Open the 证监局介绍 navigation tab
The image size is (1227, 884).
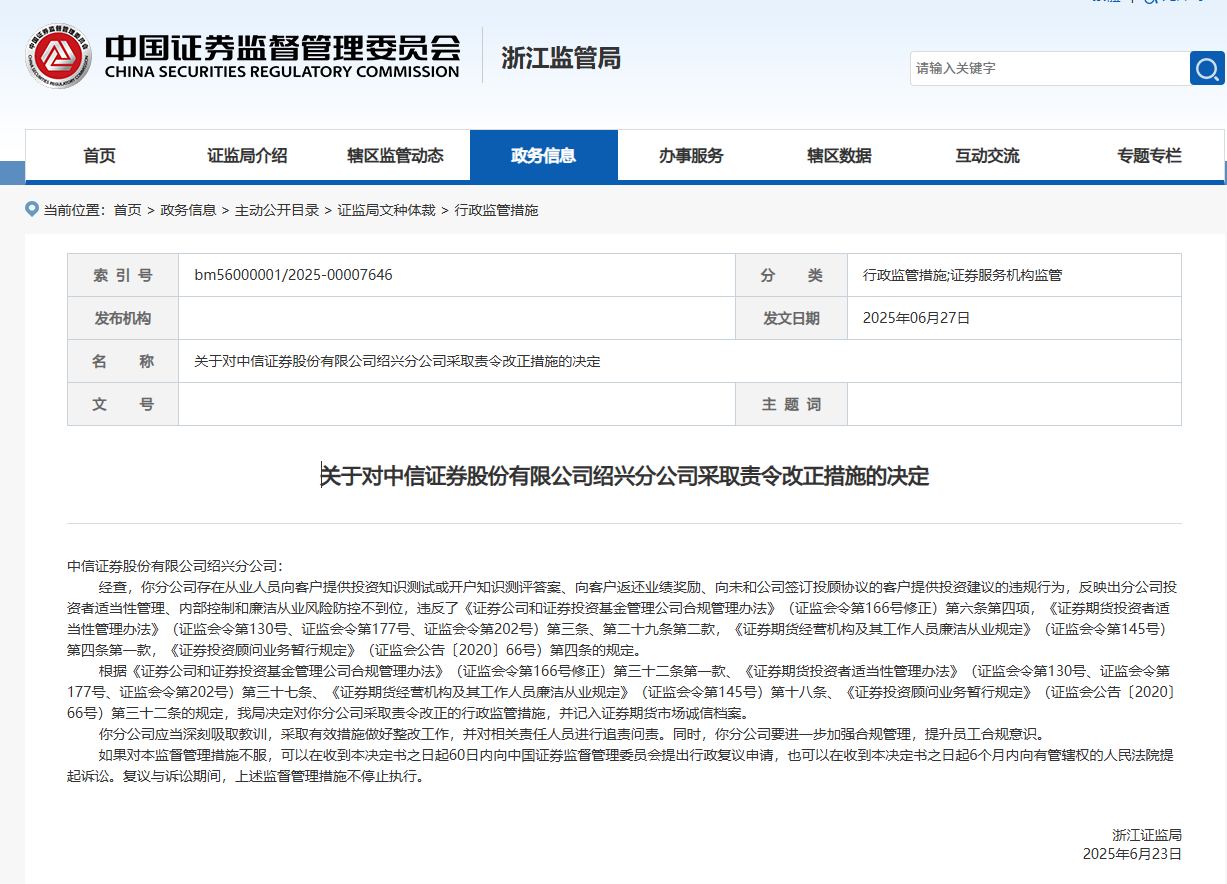click(247, 156)
